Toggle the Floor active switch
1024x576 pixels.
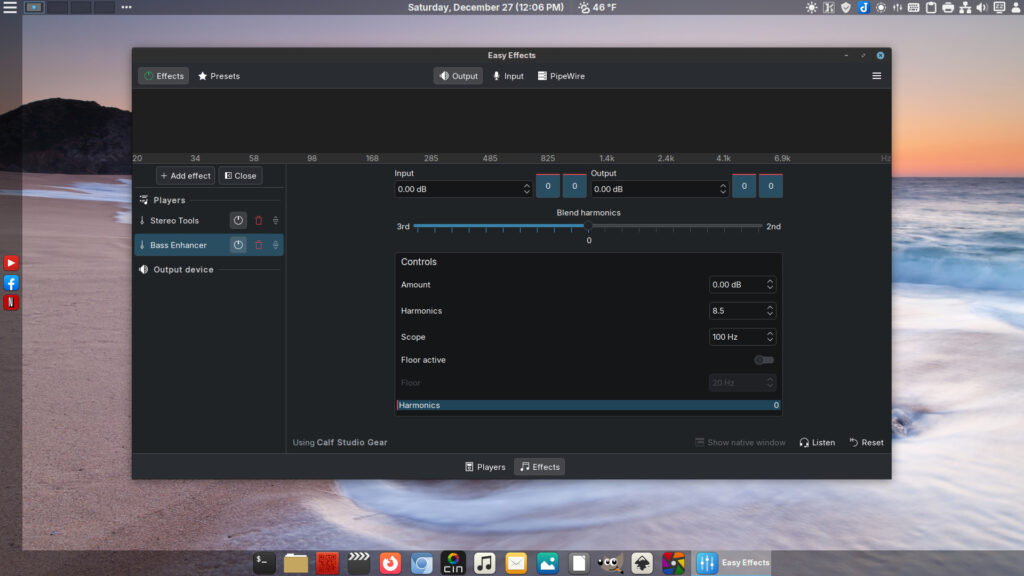(764, 360)
